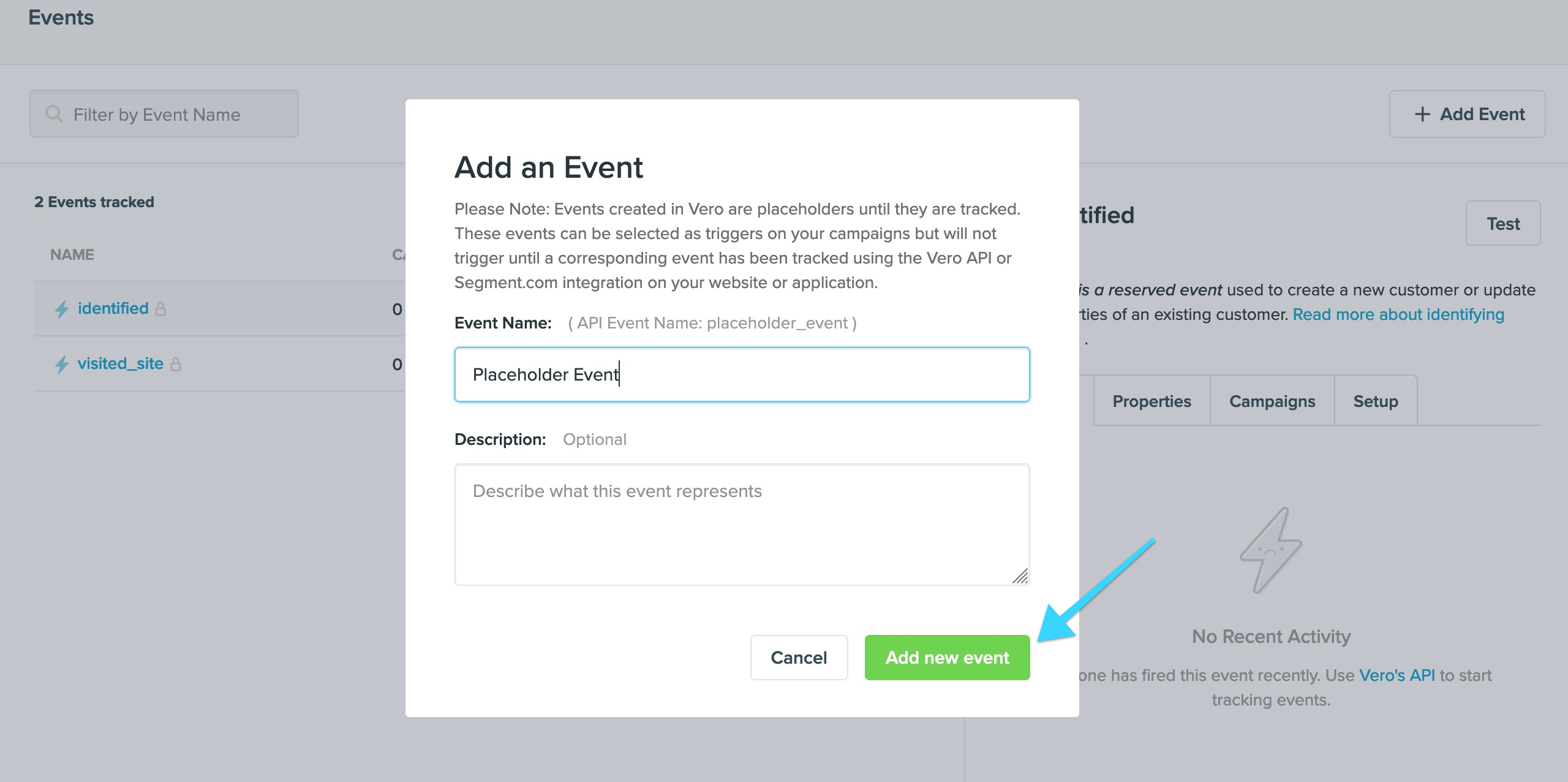
Task: Open the visited_site event
Action: 120,363
